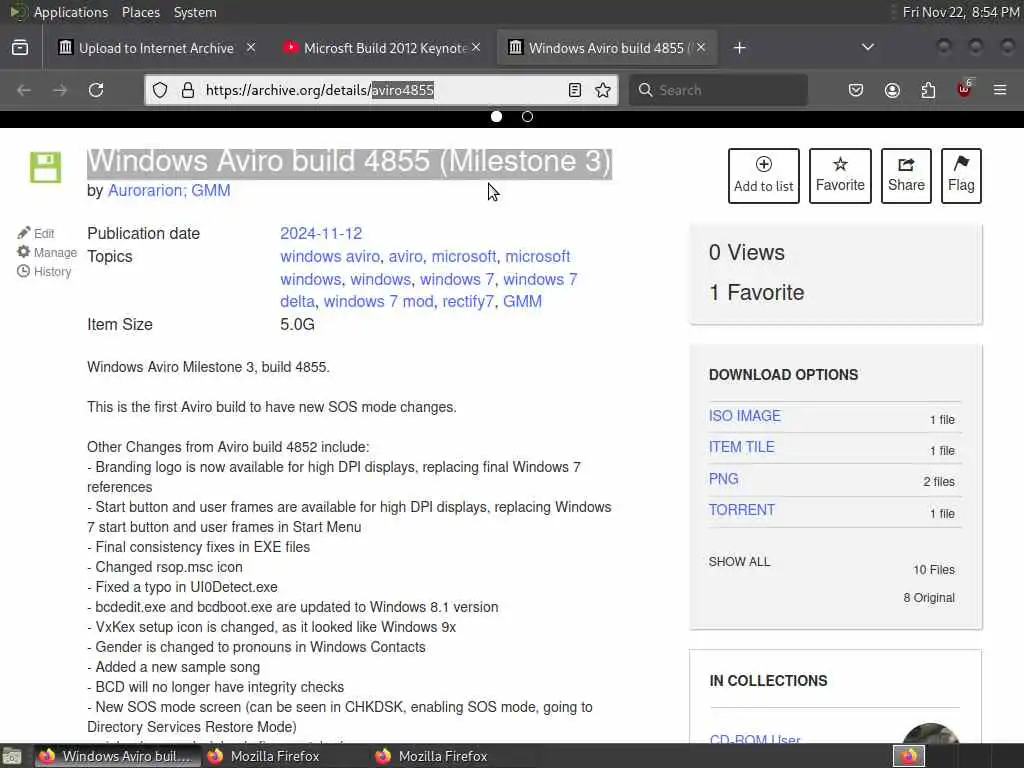Click the Share button

pyautogui.click(x=906, y=176)
